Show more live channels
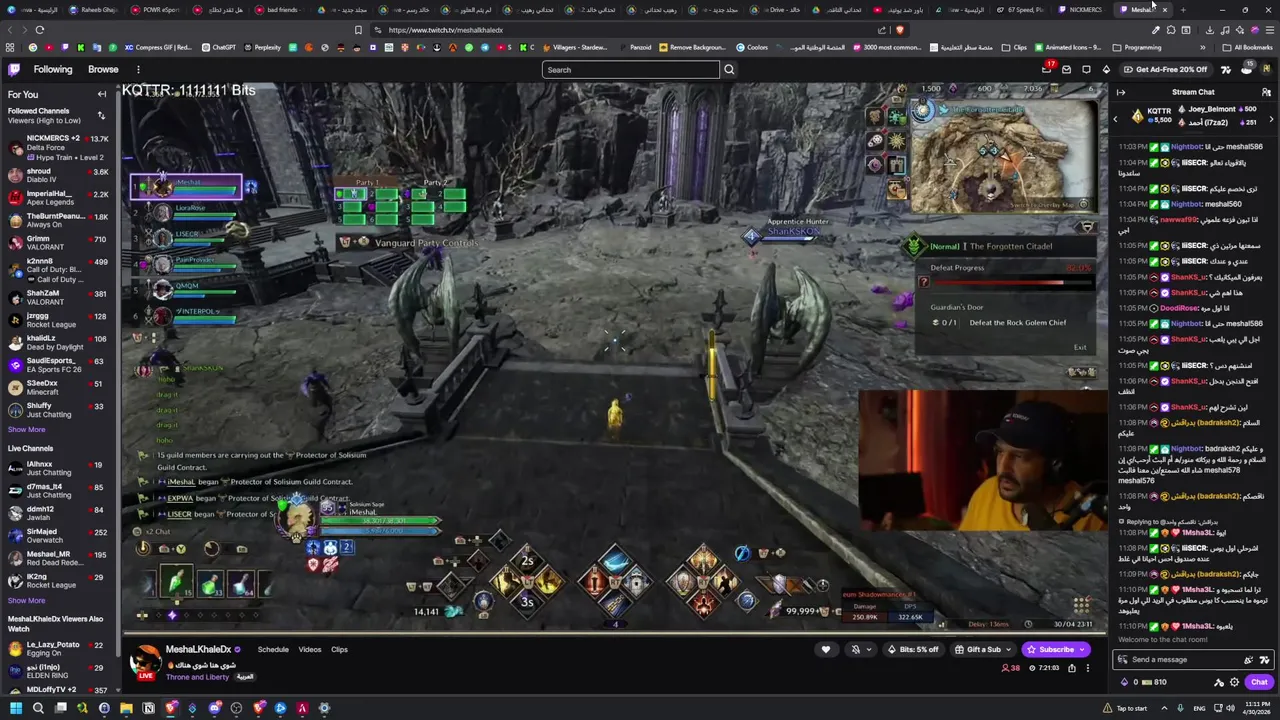The image size is (1280, 720). click(26, 600)
